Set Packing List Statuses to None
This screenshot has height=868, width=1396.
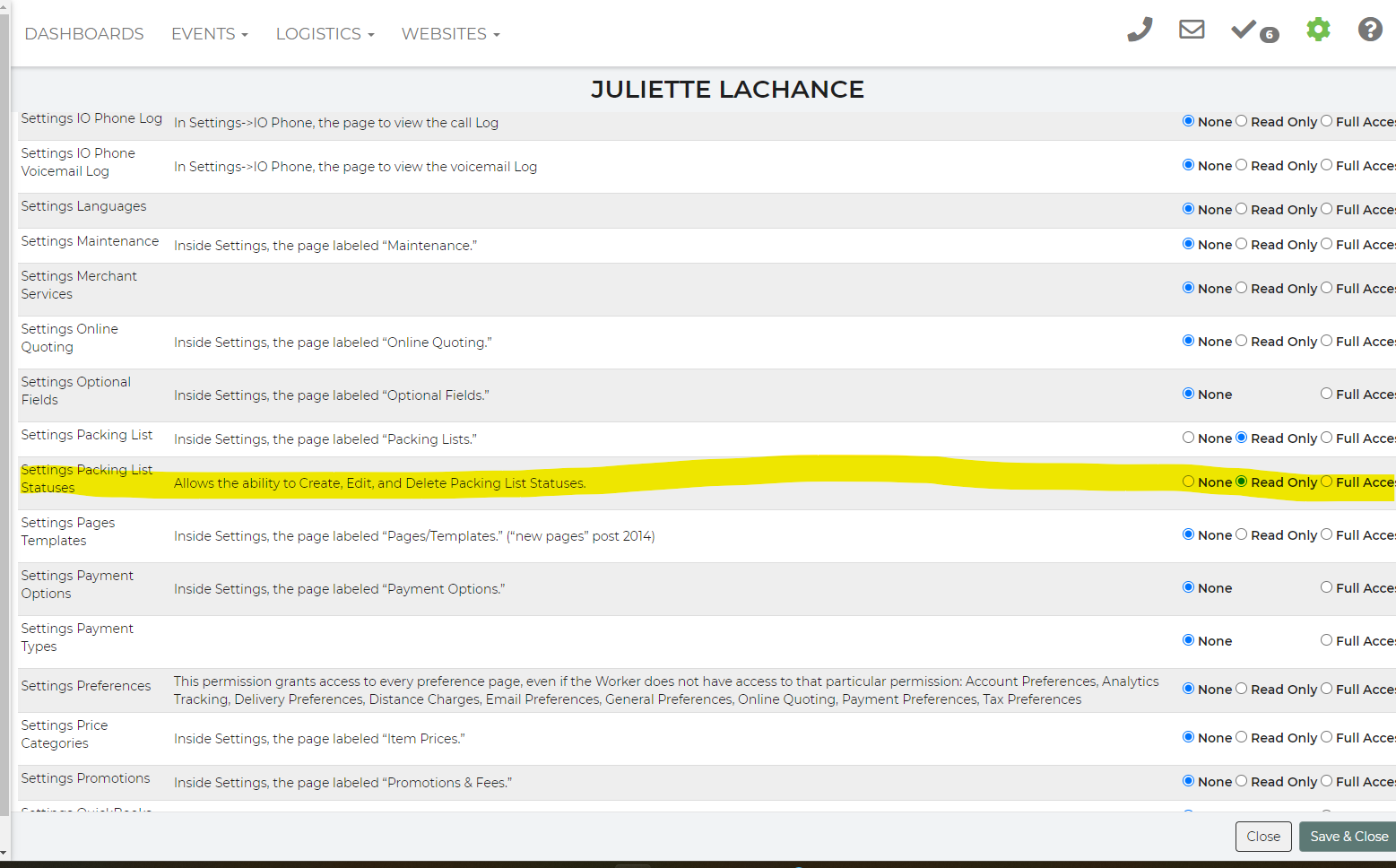coord(1188,482)
